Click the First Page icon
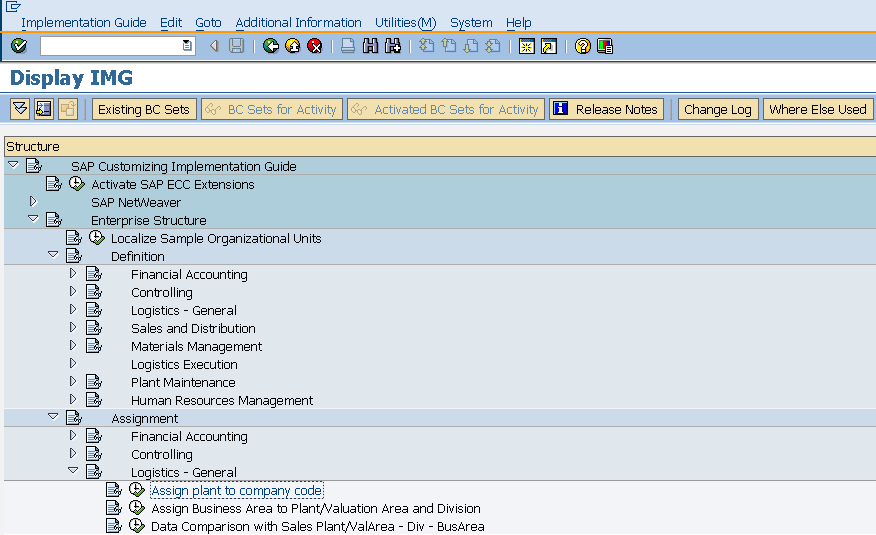876x535 pixels. coord(426,46)
